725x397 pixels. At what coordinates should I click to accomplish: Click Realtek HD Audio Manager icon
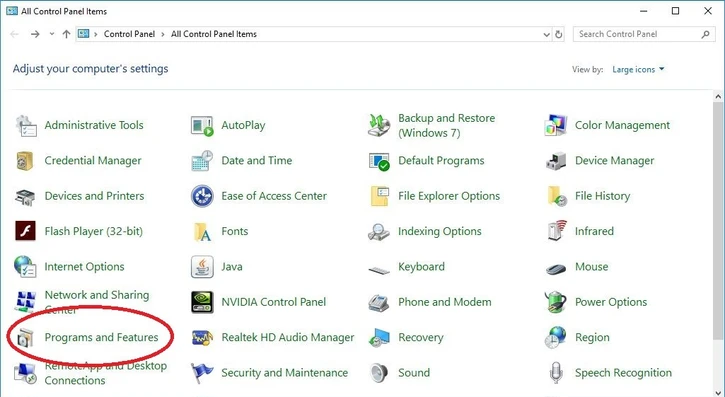point(202,338)
